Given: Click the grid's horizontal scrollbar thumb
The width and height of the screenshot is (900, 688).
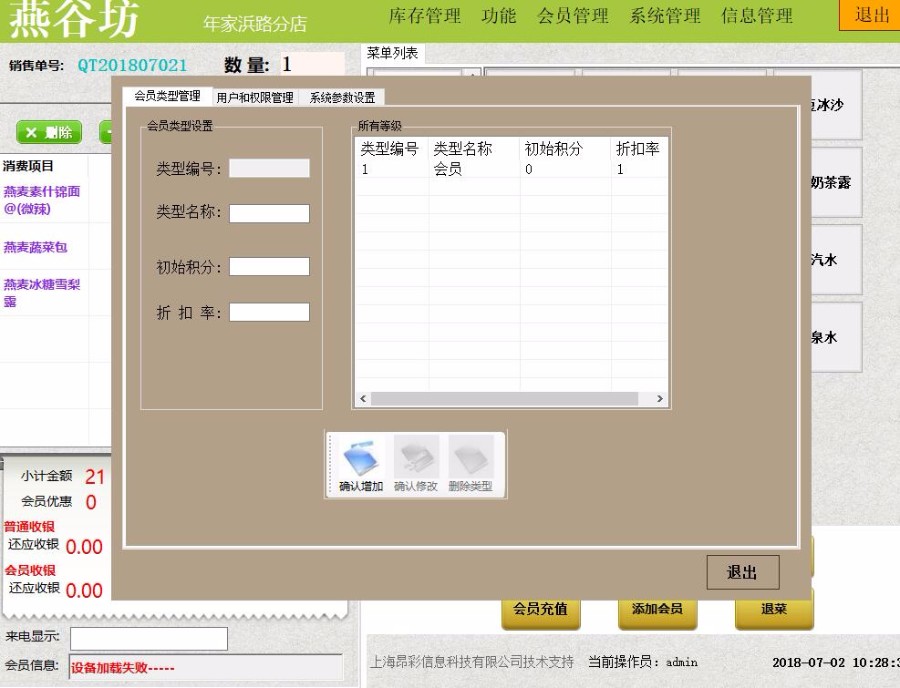Looking at the screenshot, I should [505, 398].
